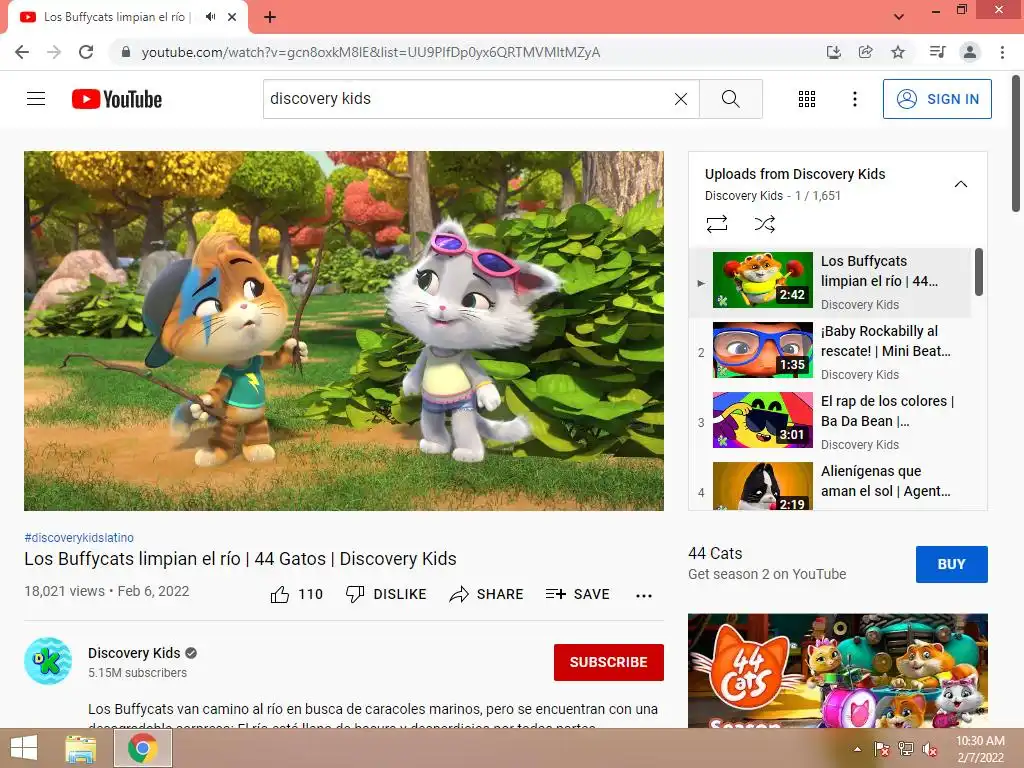Mute the tab via speaker icon
This screenshot has height=768, width=1024.
210,17
